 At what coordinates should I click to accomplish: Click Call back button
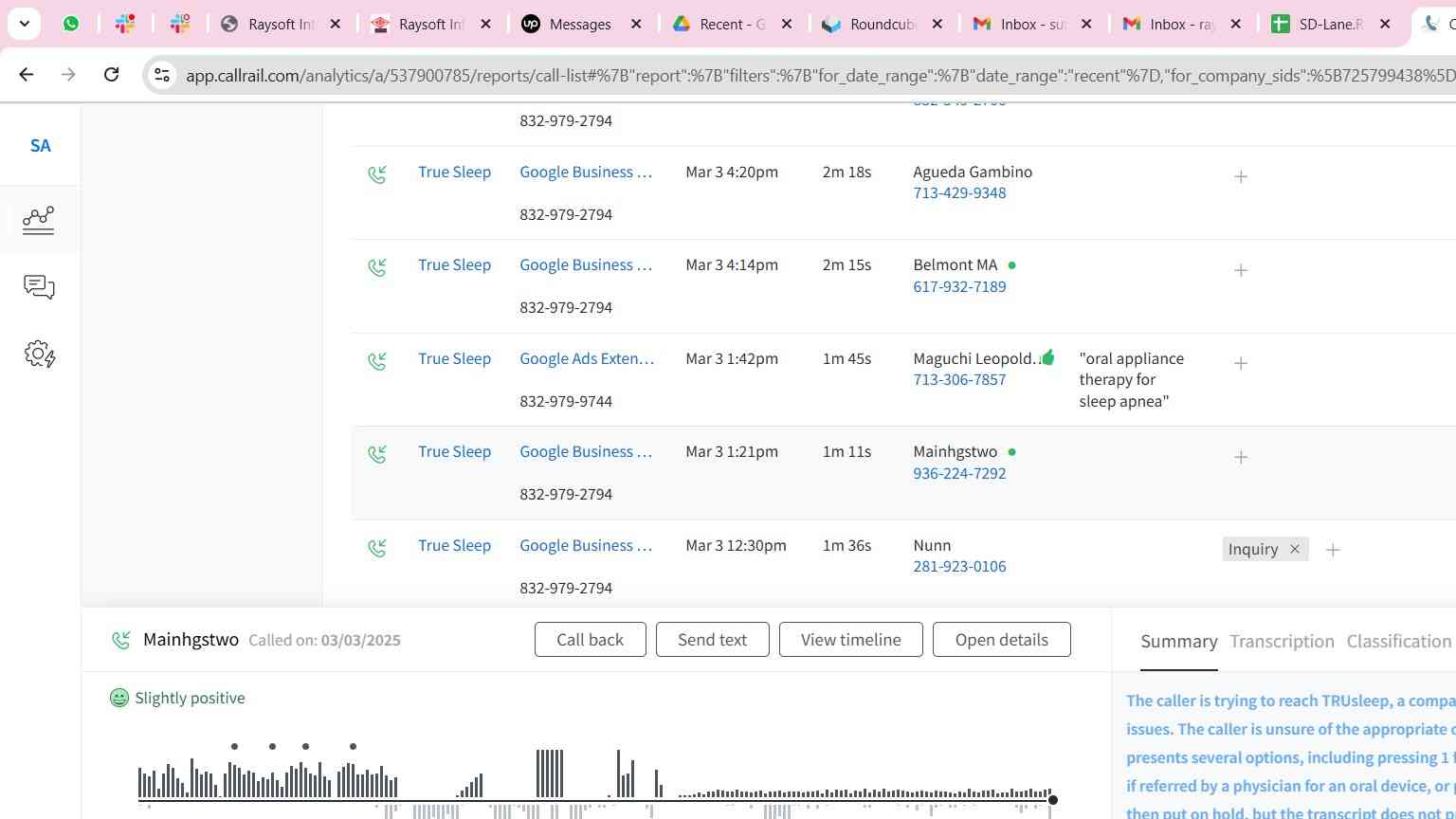tap(590, 640)
